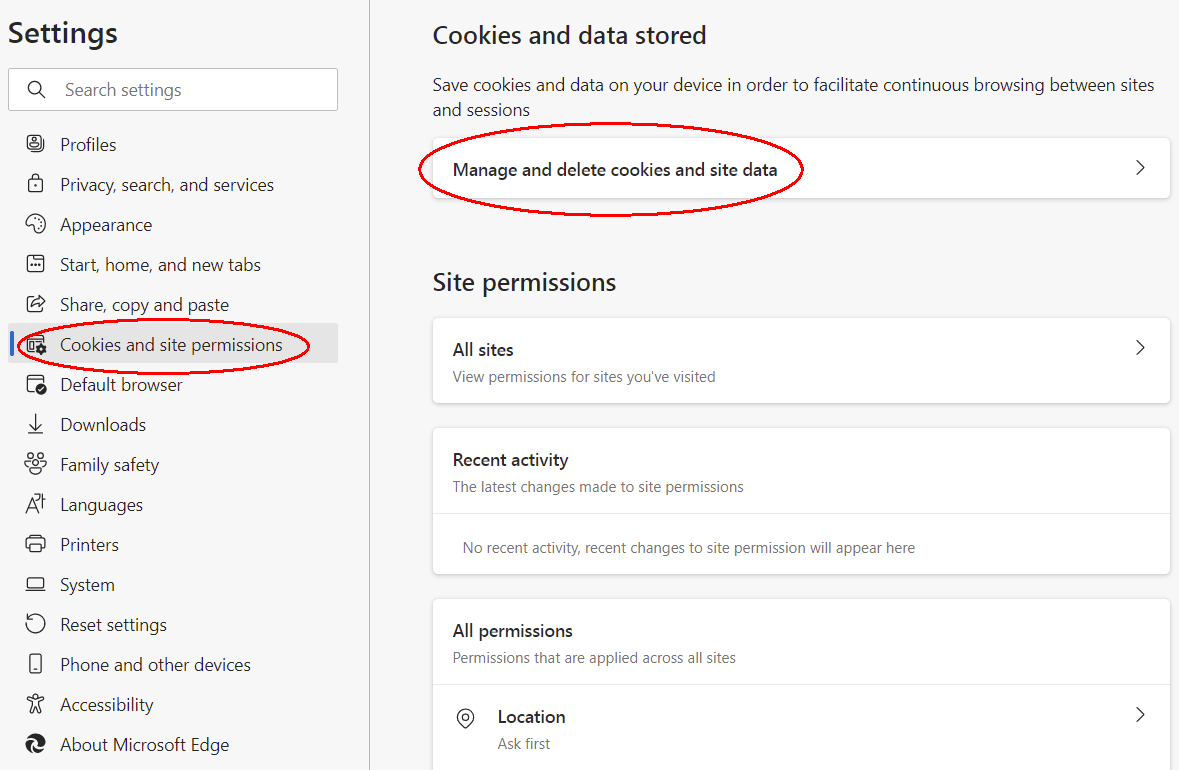Click the Location pin icon
The height and width of the screenshot is (770, 1179).
(465, 718)
